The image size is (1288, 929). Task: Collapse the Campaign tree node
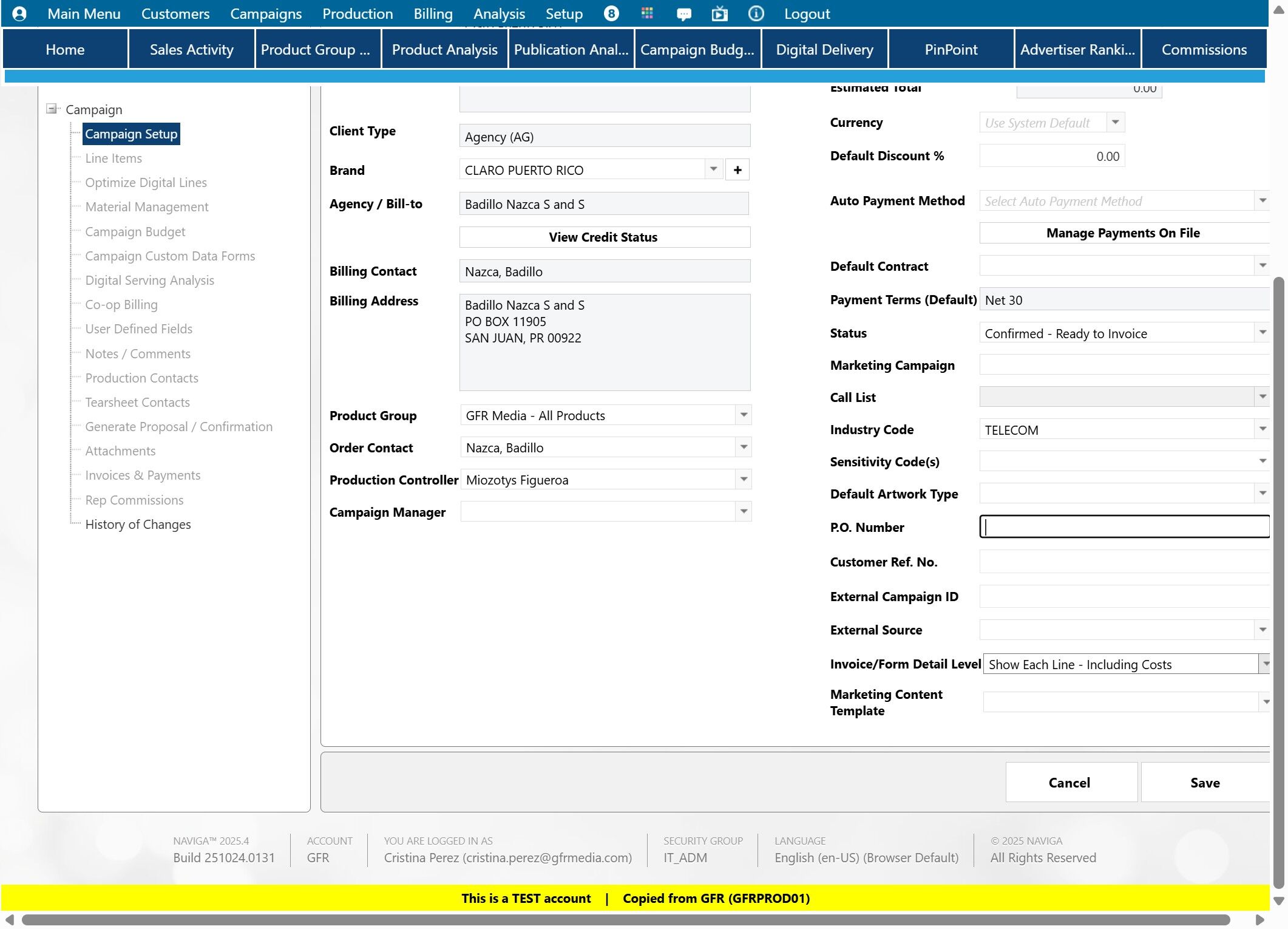coord(52,109)
